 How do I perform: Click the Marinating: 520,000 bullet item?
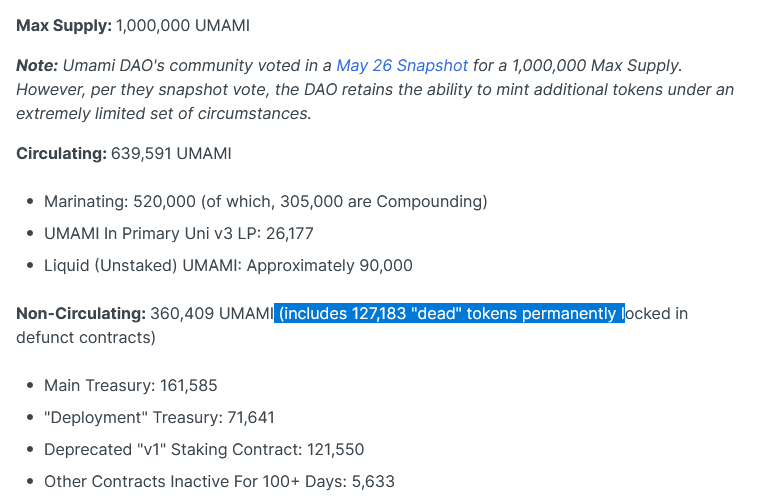pyautogui.click(x=266, y=202)
